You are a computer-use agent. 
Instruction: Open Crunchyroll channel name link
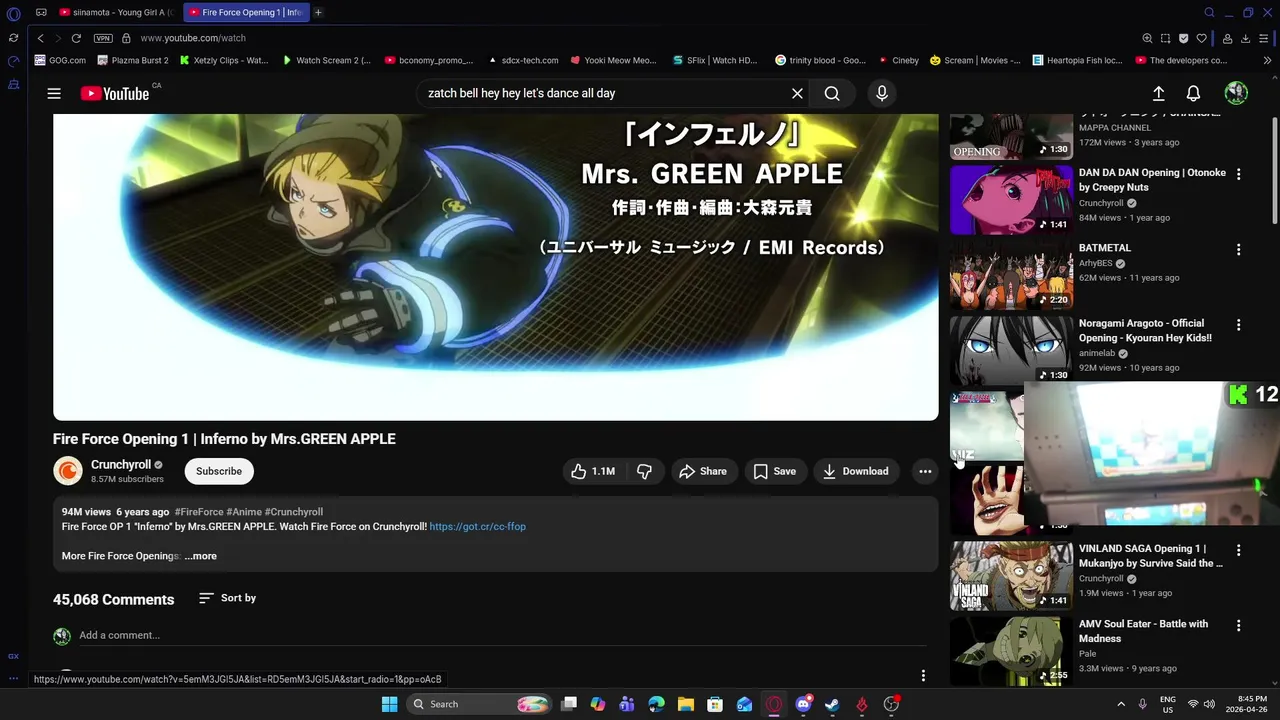tap(121, 464)
